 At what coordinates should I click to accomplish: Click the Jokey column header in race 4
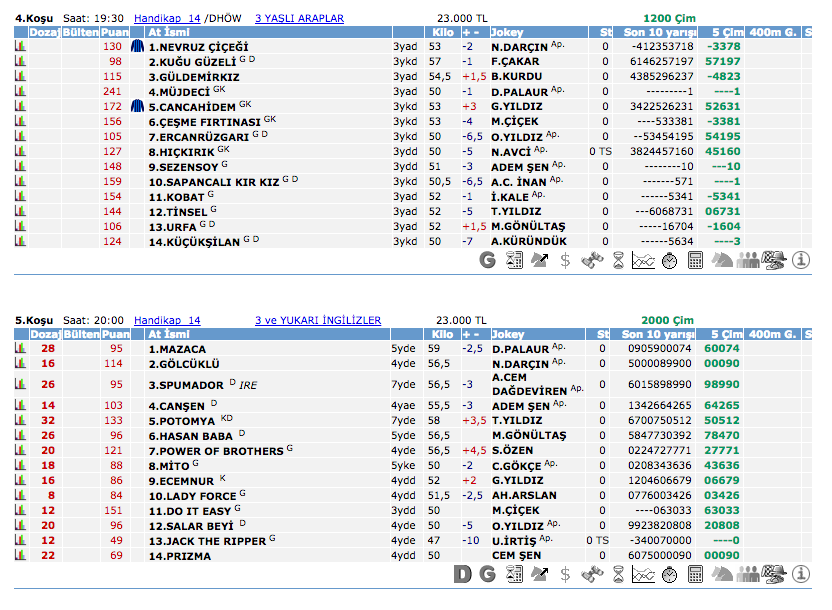(508, 32)
